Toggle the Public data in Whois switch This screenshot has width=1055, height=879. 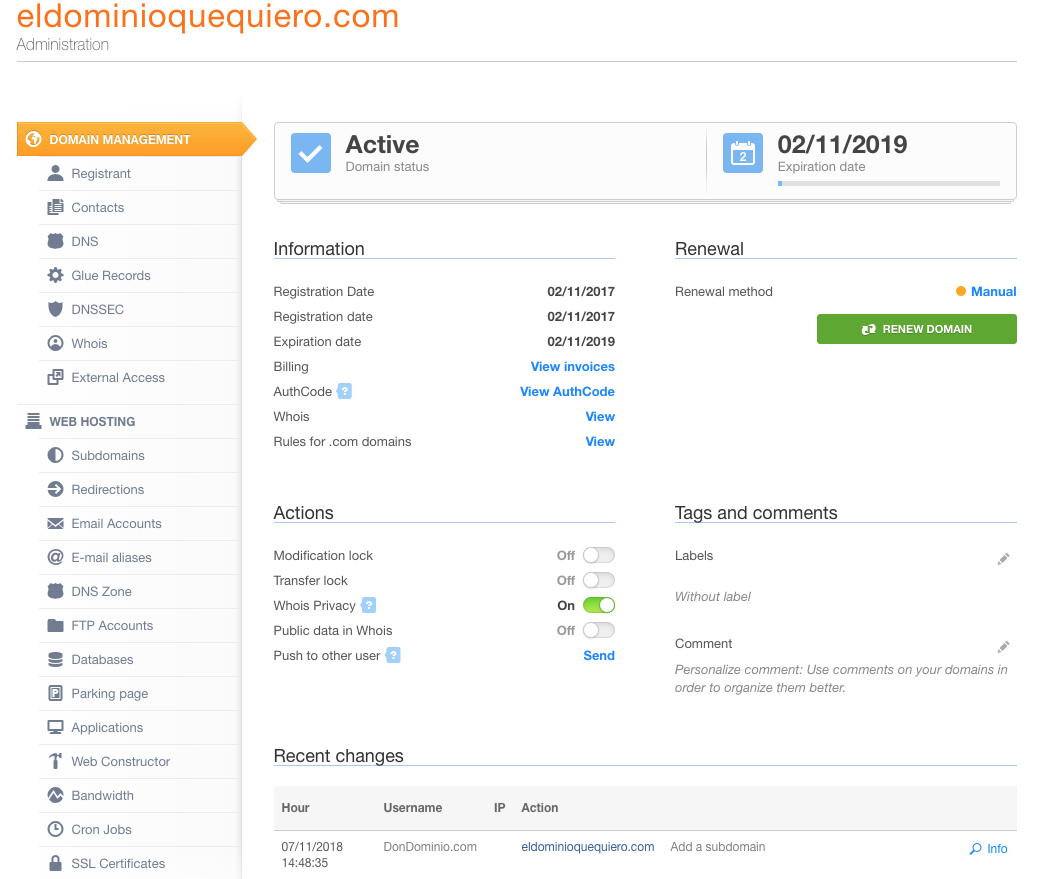pyautogui.click(x=599, y=630)
